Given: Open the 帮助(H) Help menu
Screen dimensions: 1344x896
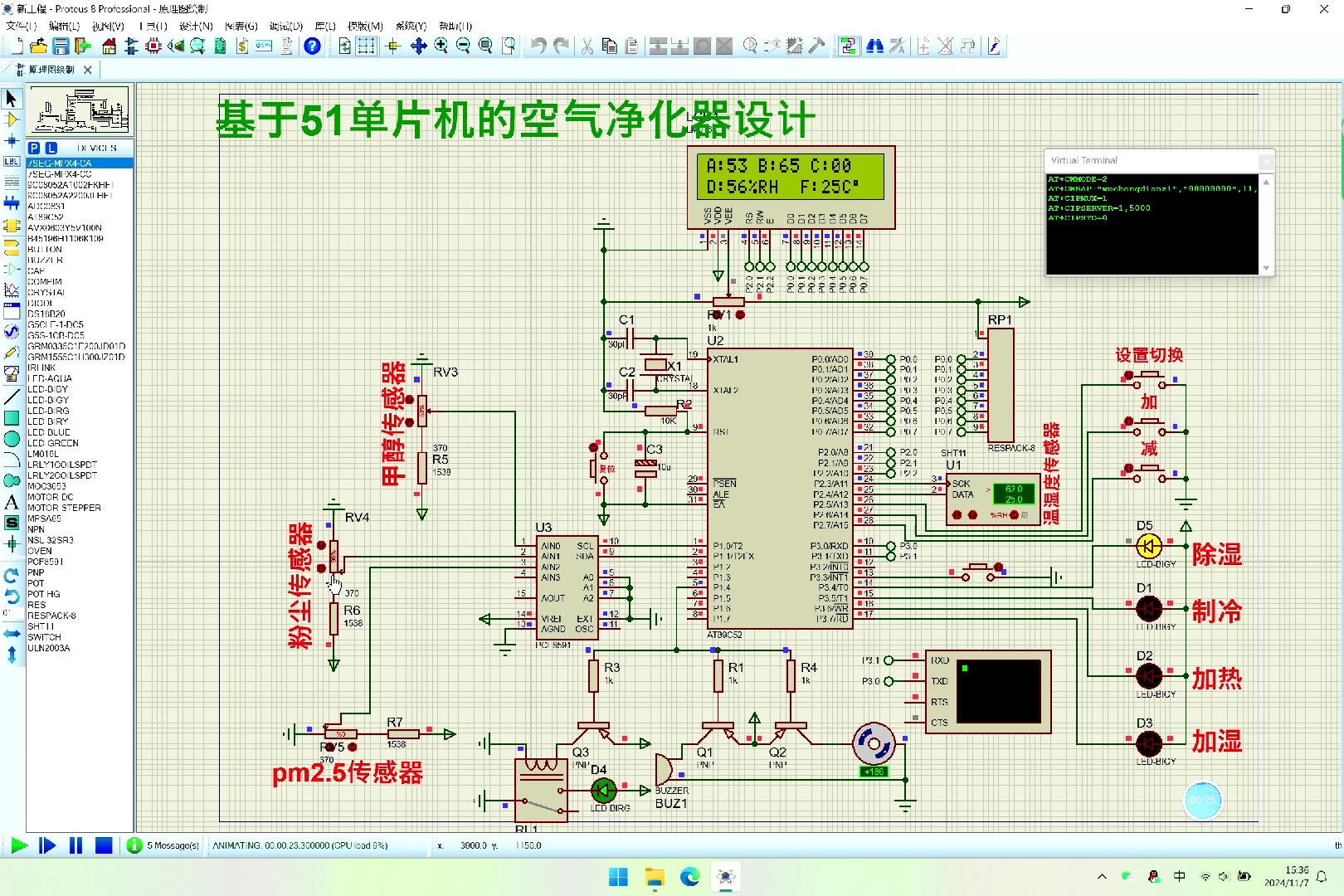Looking at the screenshot, I should [455, 26].
